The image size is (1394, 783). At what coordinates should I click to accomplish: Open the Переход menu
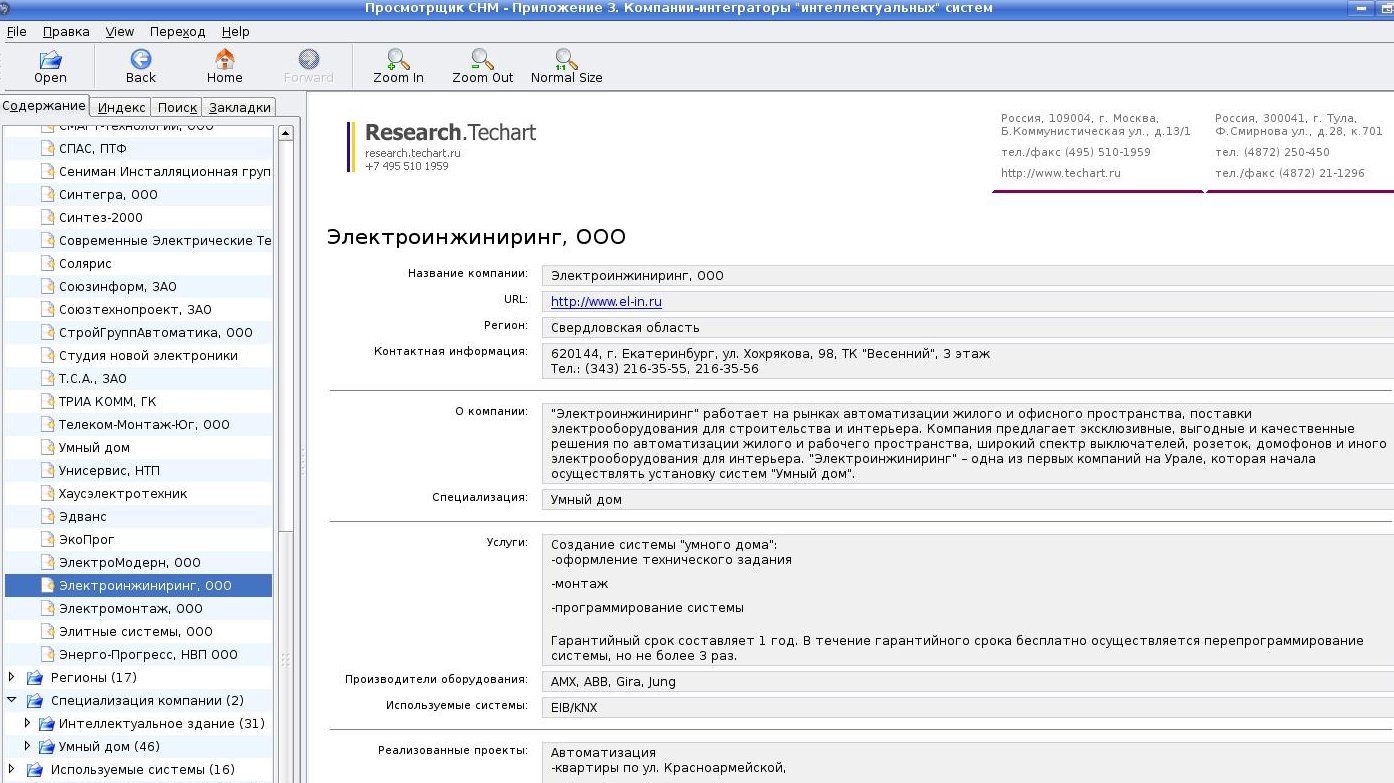tap(177, 32)
